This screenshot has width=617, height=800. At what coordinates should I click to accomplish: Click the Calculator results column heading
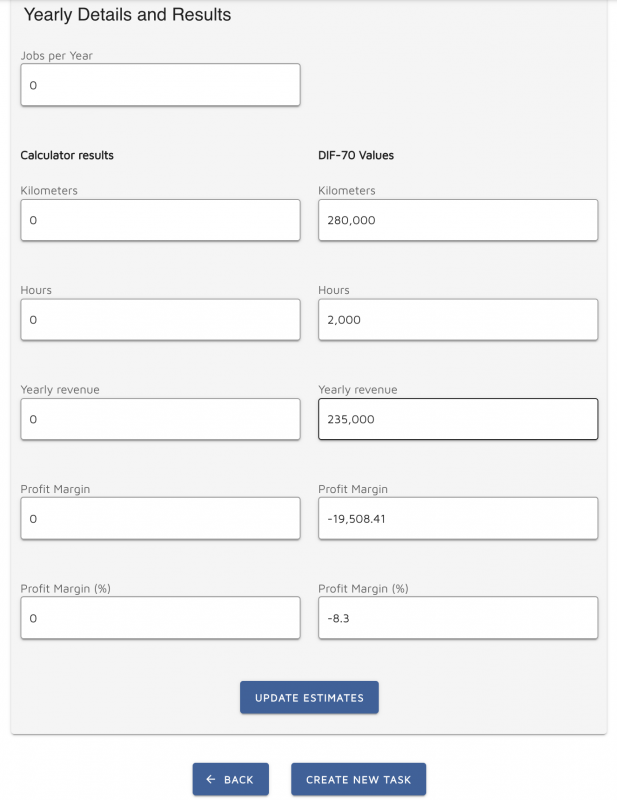(x=67, y=155)
